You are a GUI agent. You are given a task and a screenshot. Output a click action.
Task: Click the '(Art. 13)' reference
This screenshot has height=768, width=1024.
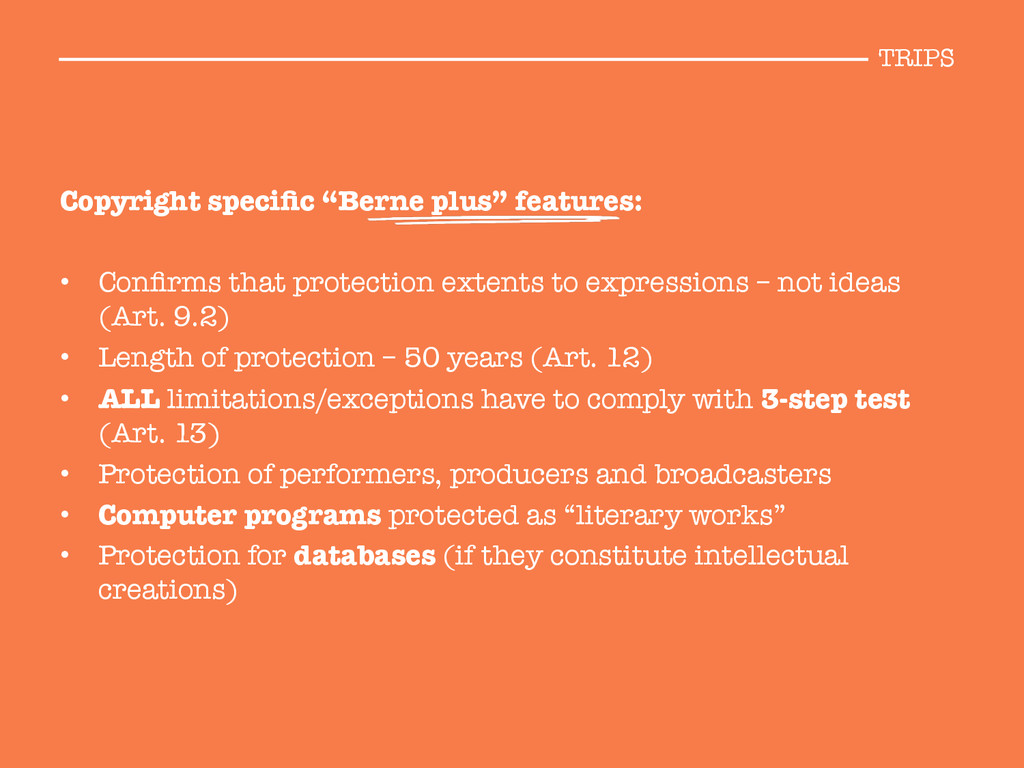click(x=159, y=434)
